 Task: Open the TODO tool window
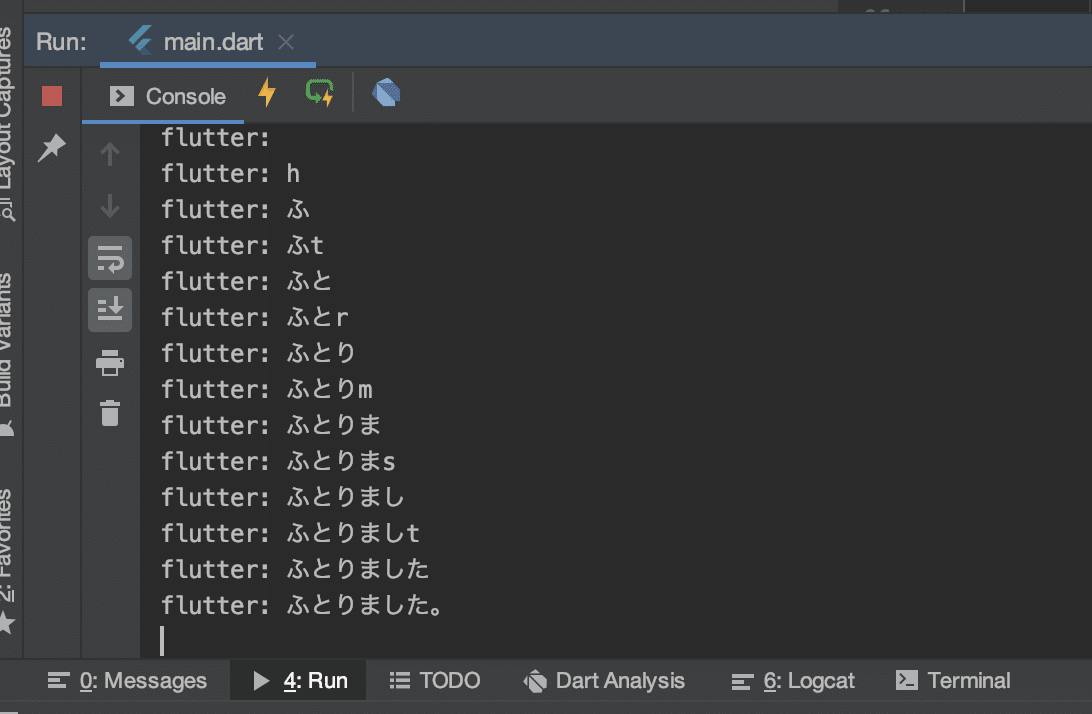(435, 681)
